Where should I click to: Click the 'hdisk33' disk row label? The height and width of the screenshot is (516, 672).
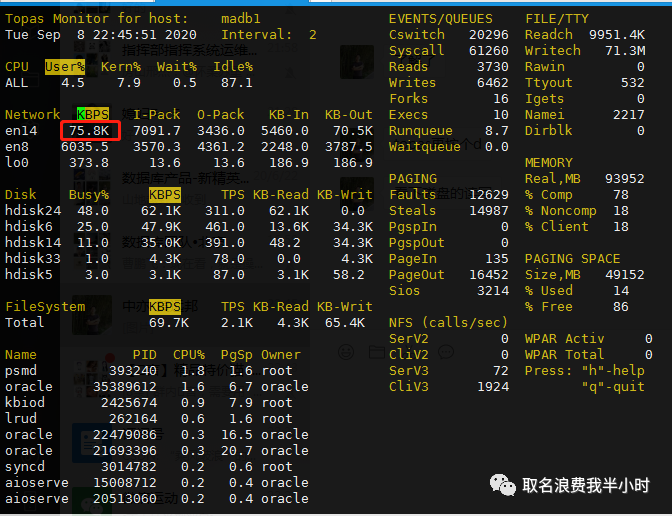[33, 259]
